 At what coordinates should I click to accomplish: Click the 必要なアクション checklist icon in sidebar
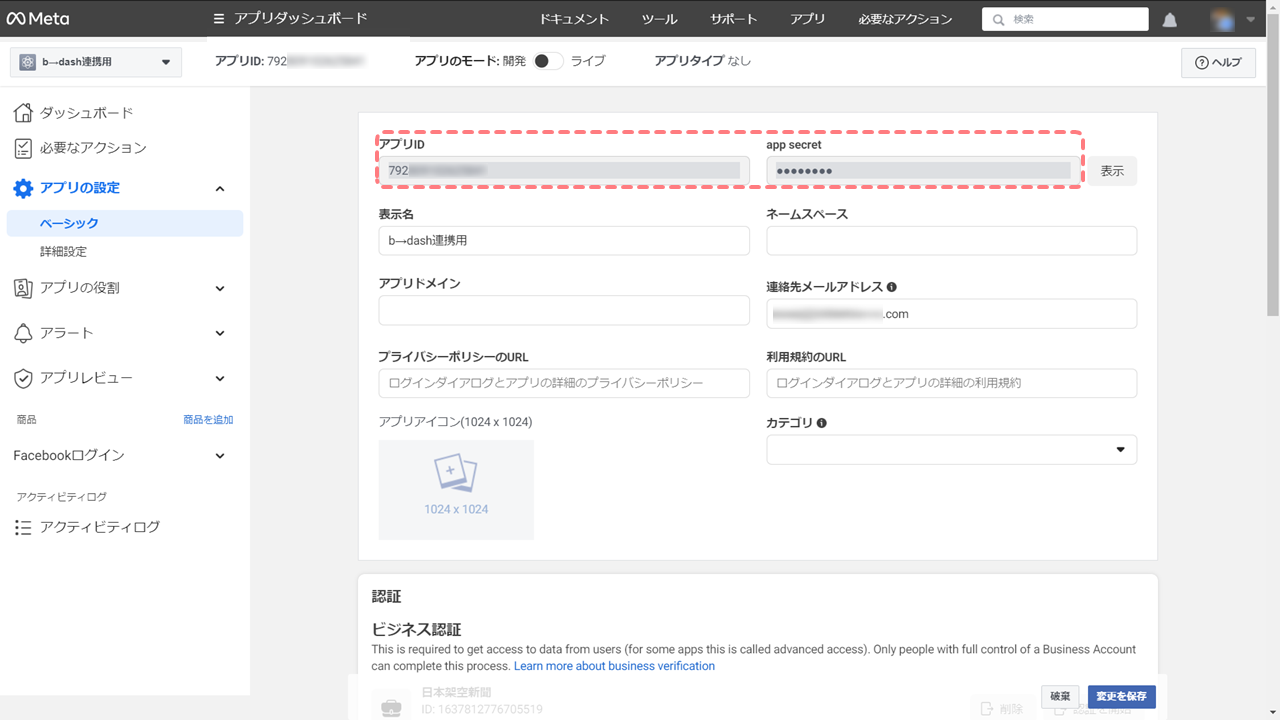(x=23, y=148)
